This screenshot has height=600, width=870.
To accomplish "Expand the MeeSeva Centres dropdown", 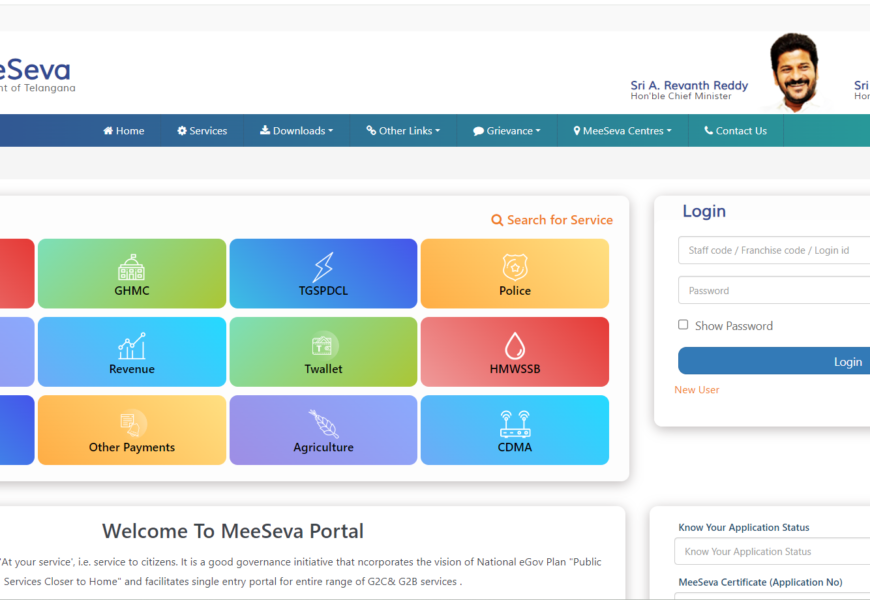I will (x=622, y=131).
